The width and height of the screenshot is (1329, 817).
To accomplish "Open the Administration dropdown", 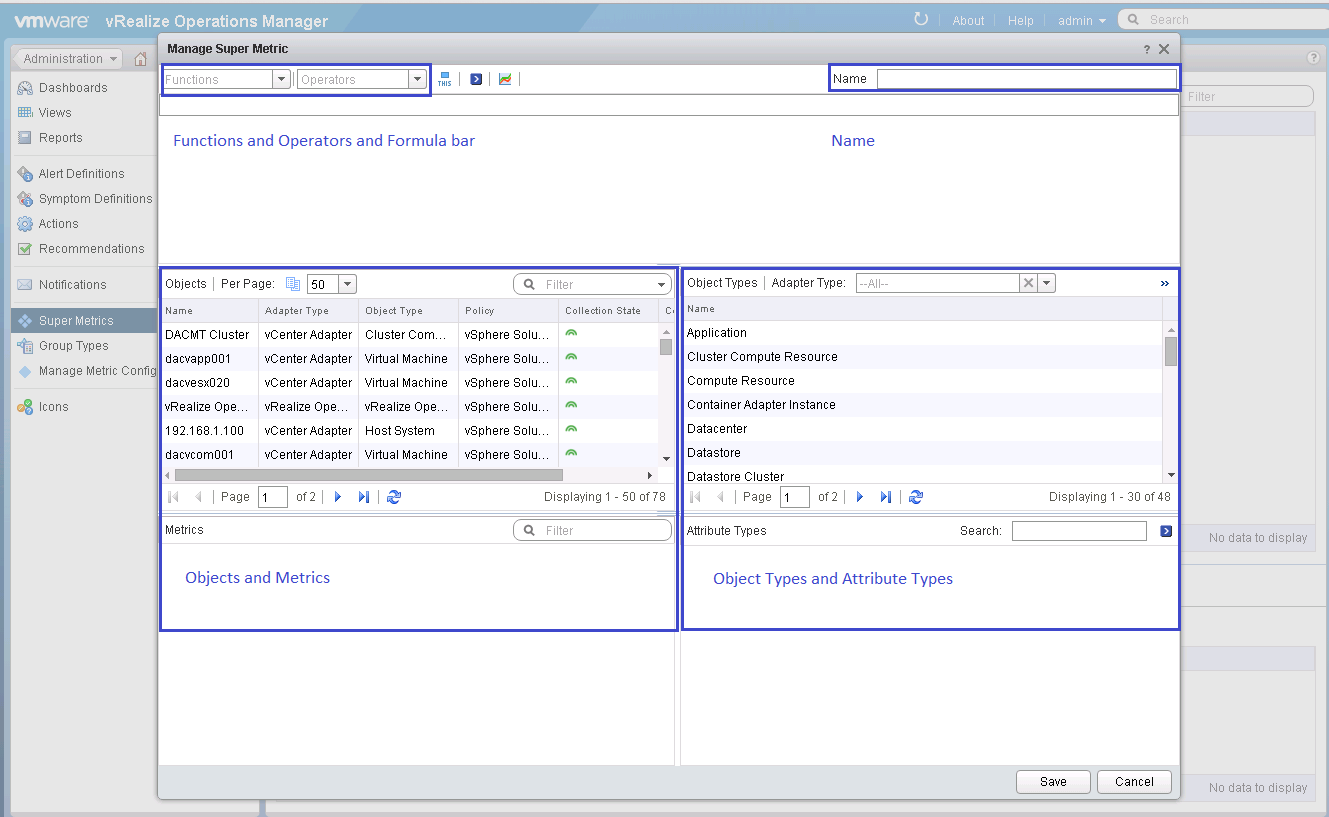I will tap(68, 59).
